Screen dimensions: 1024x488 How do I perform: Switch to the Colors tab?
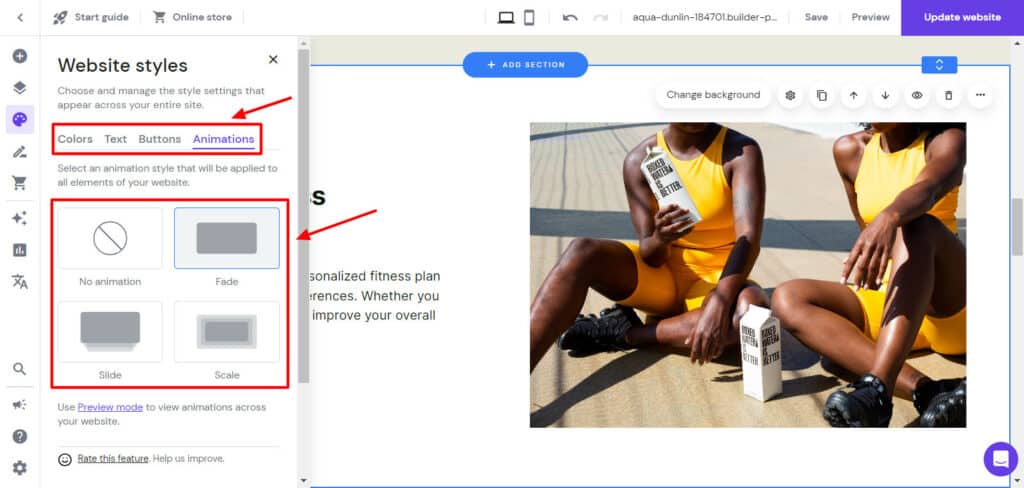click(x=75, y=139)
